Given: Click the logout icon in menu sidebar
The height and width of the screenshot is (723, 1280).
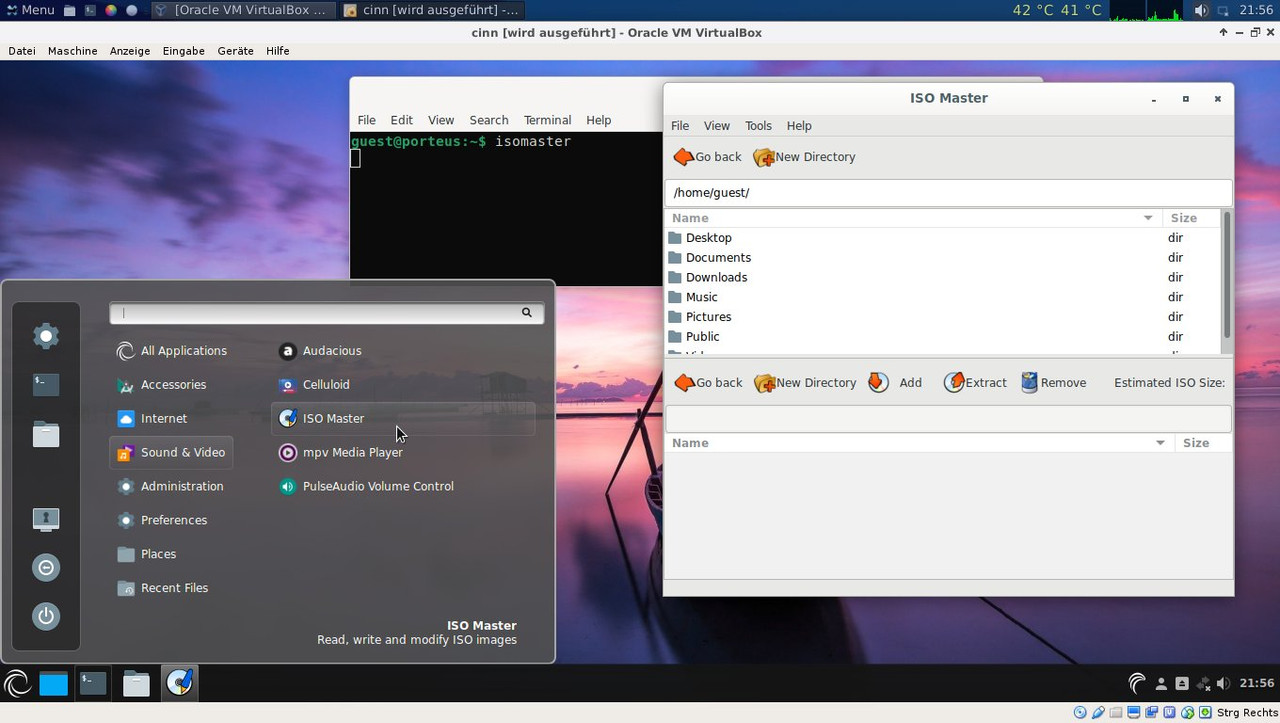Looking at the screenshot, I should click(46, 568).
